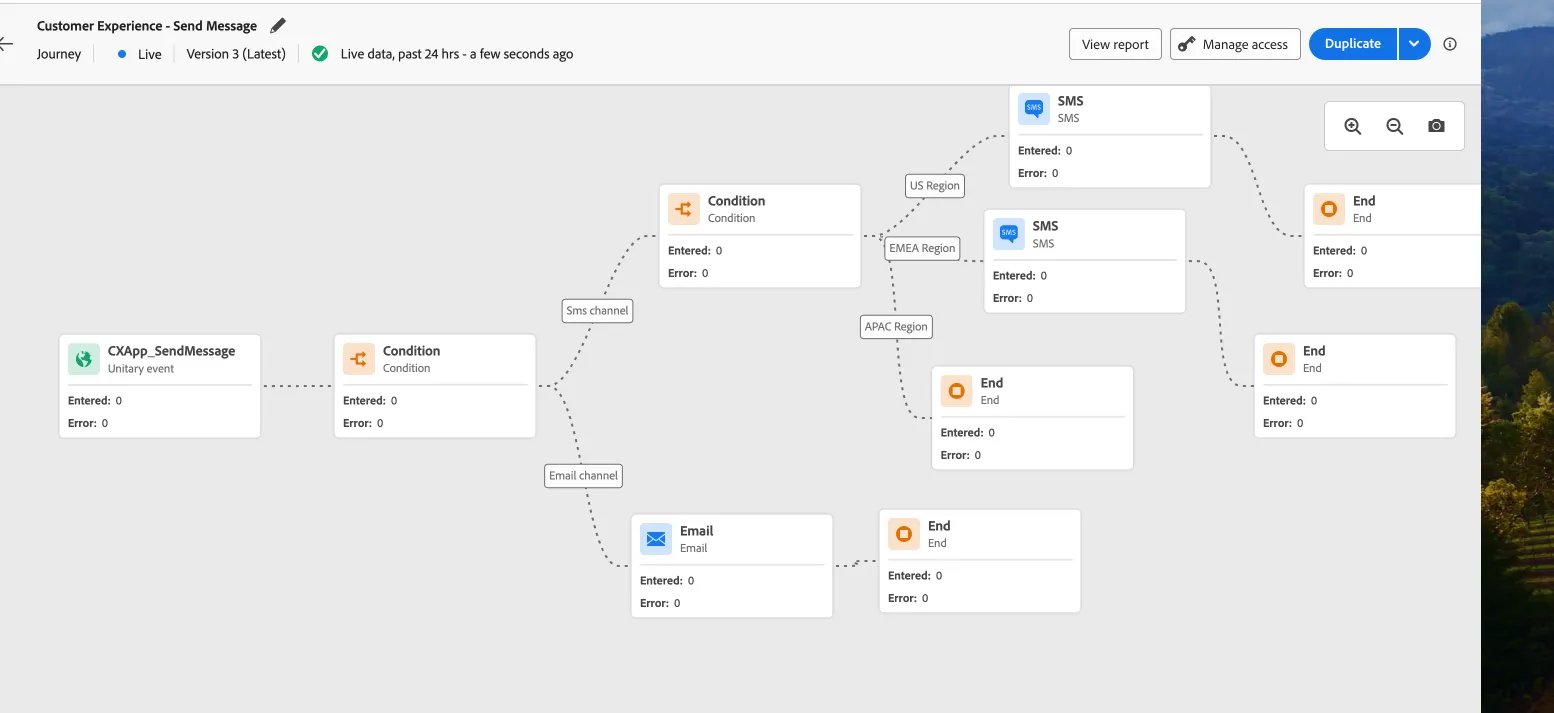The width and height of the screenshot is (1554, 713).
Task: Click the Manage access button
Action: [1235, 44]
